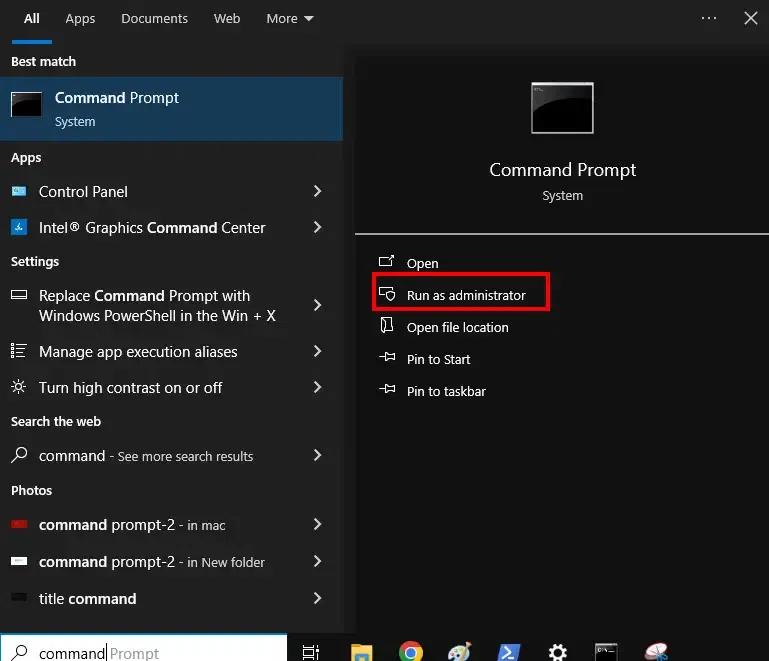
Task: Click the Manage app execution aliases icon
Action: click(x=19, y=351)
